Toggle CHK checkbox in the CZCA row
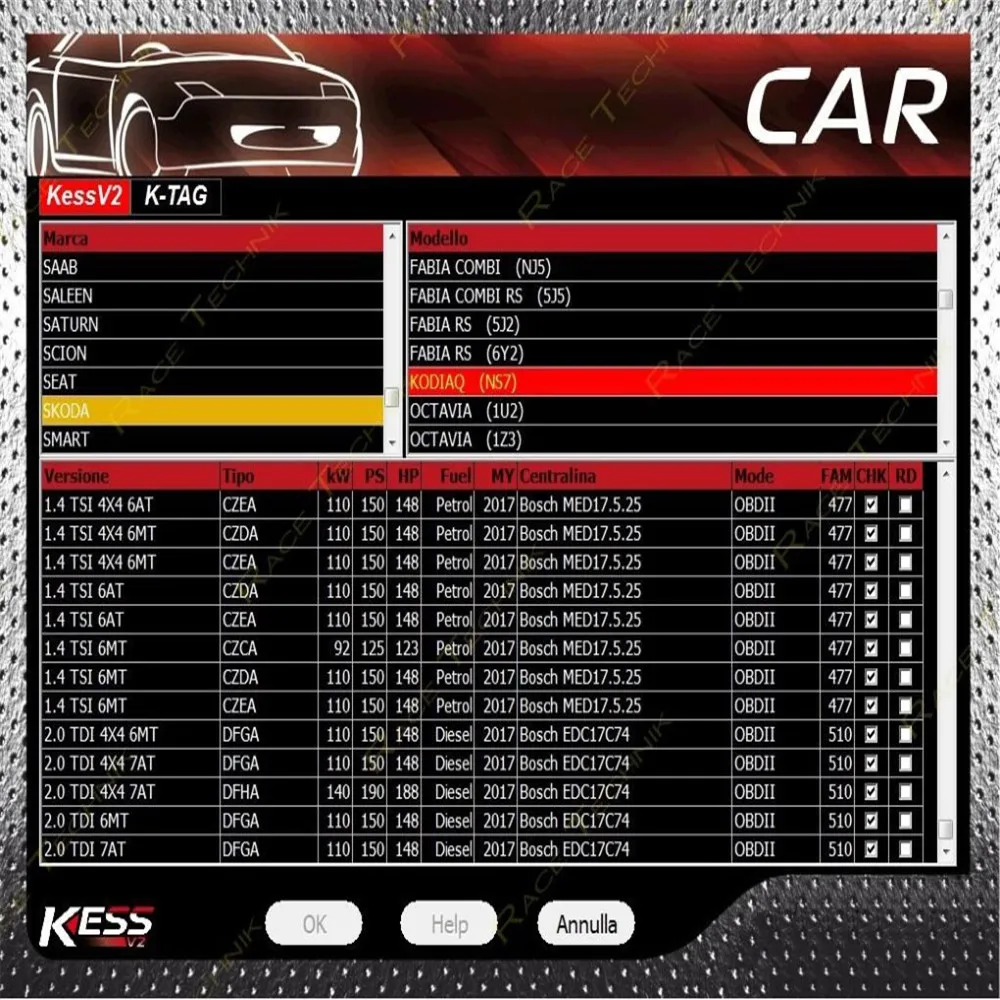 coord(871,649)
